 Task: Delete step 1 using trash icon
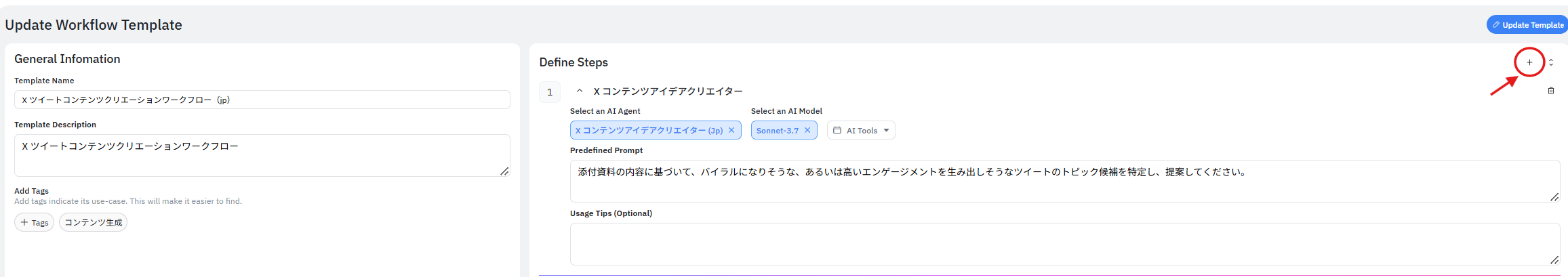(1551, 91)
